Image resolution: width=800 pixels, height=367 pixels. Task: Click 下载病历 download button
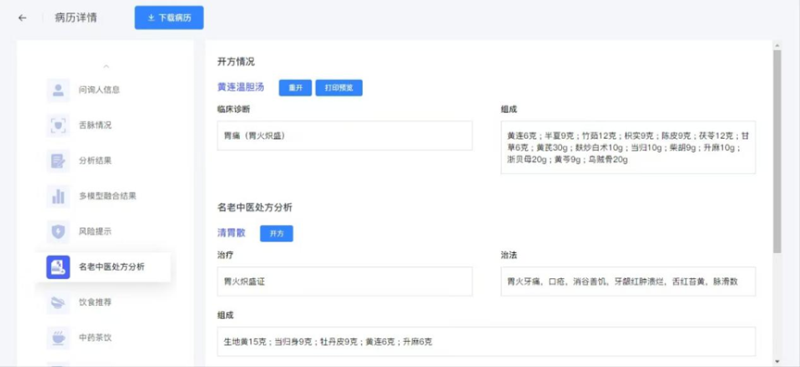[x=169, y=18]
